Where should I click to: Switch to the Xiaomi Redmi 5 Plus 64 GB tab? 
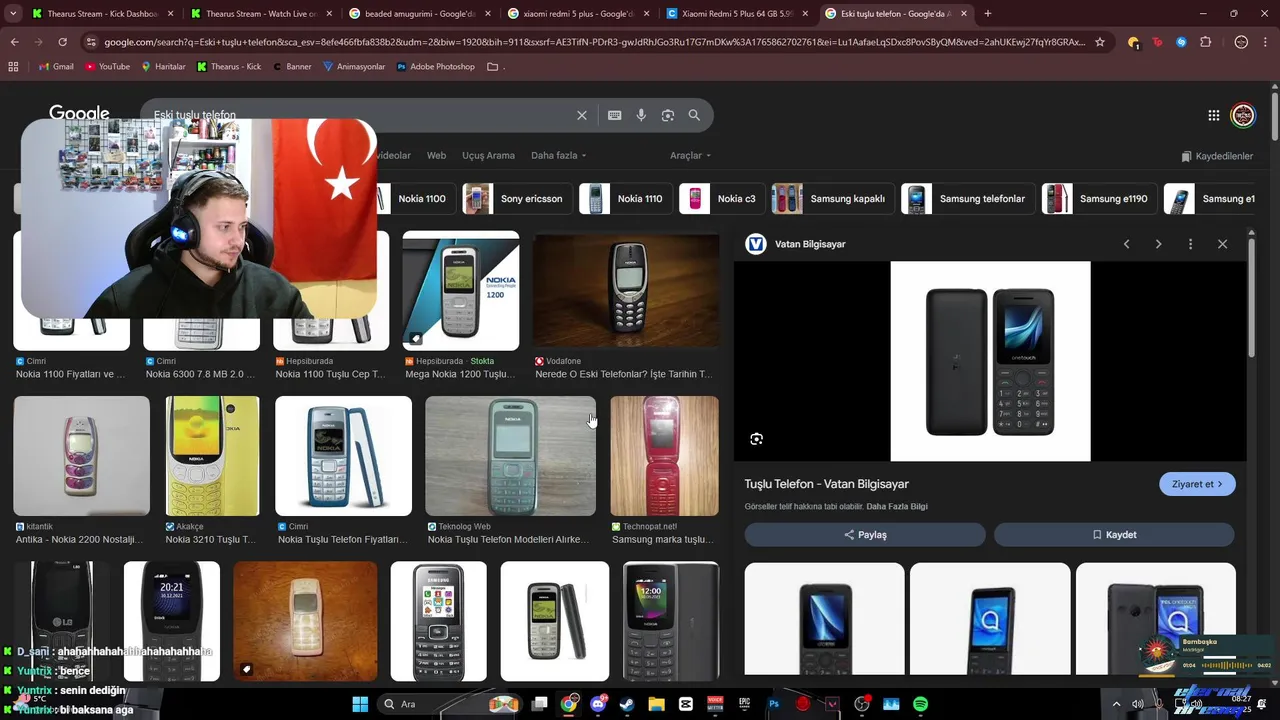(736, 13)
